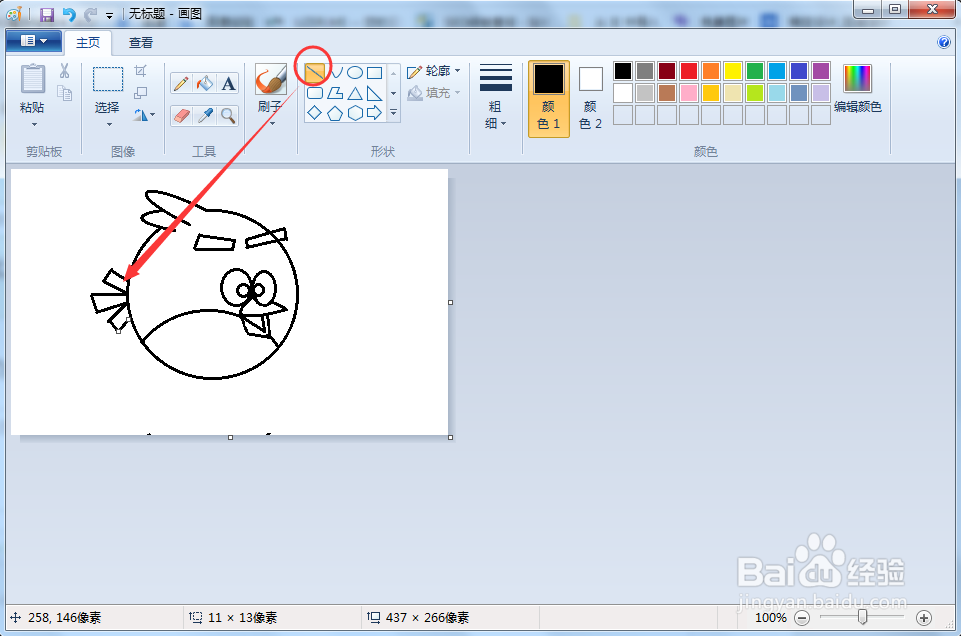The width and height of the screenshot is (961, 636).
Task: Select the Pentagon shape
Action: tap(335, 113)
